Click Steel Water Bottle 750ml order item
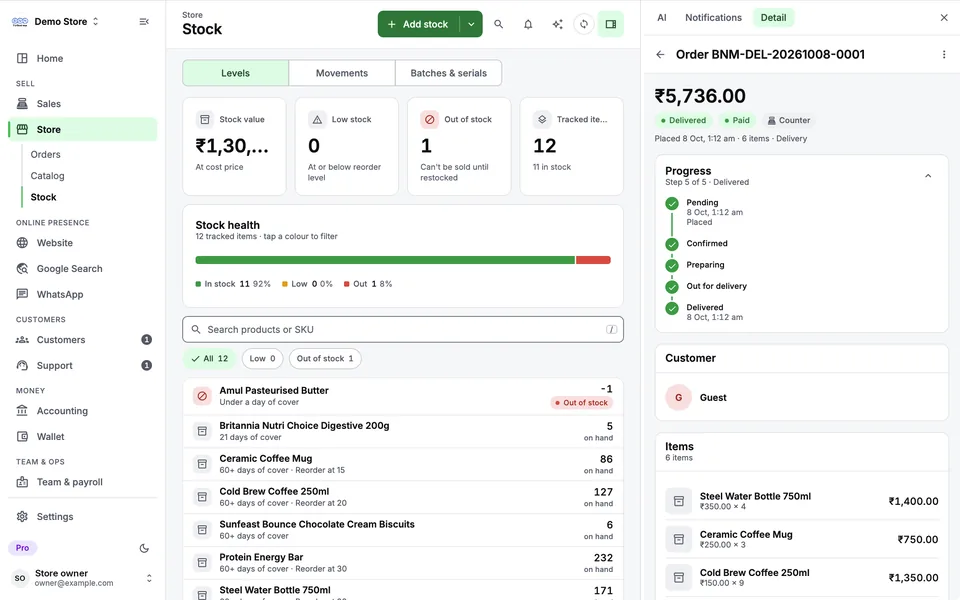The image size is (960, 600). pyautogui.click(x=802, y=501)
